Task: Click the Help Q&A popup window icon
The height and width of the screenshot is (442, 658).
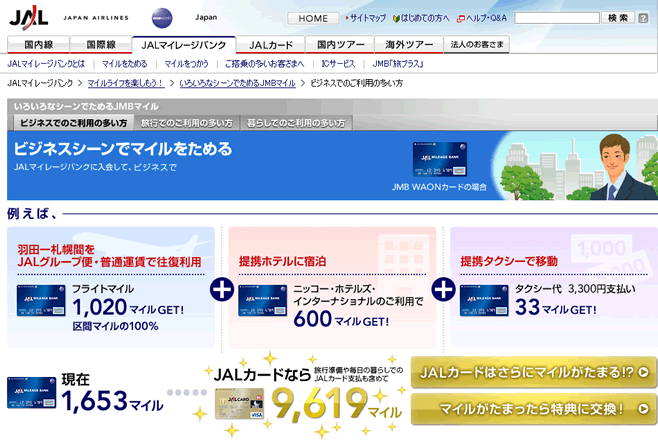Action: point(461,18)
